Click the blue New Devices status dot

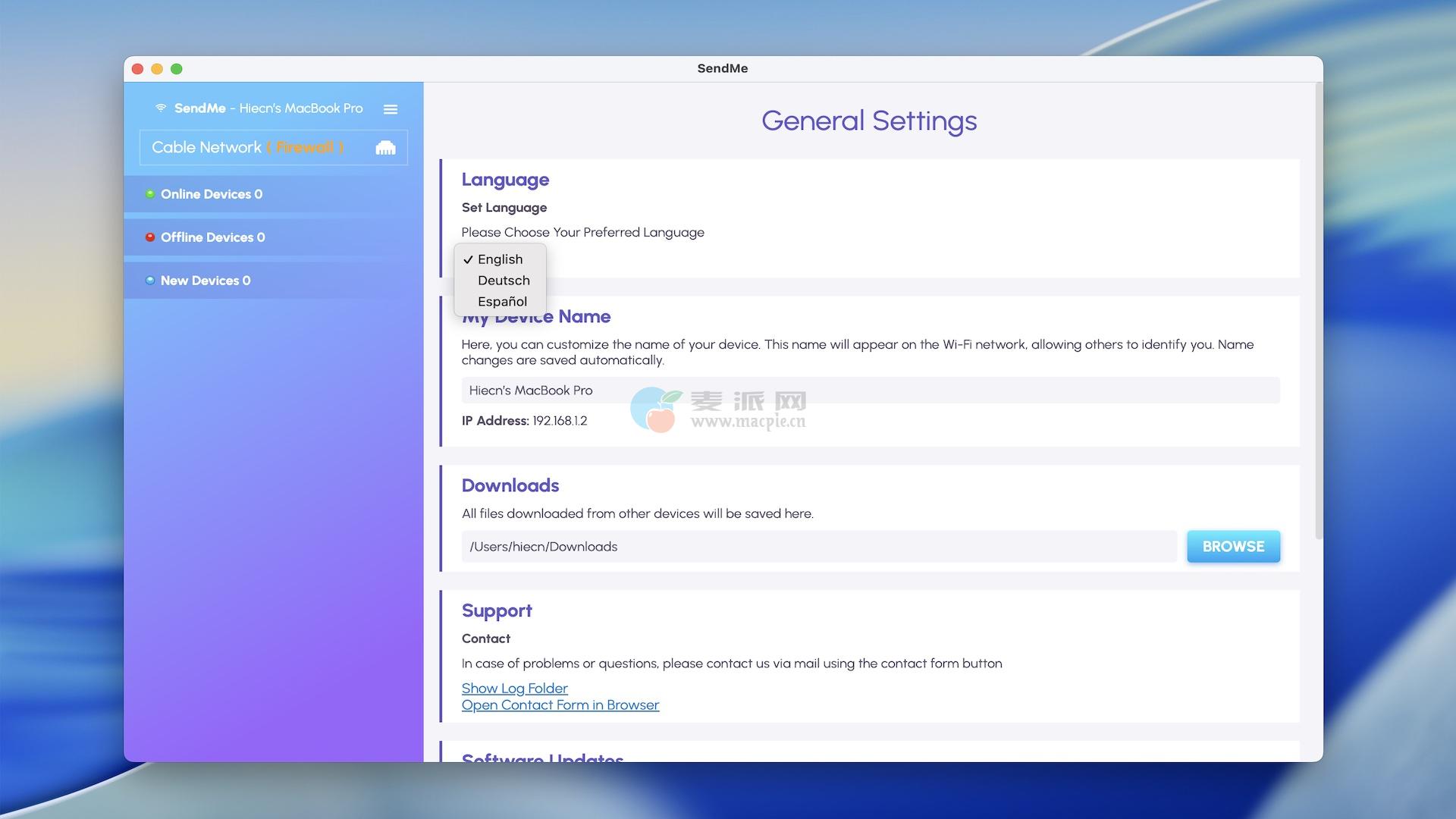coord(150,281)
